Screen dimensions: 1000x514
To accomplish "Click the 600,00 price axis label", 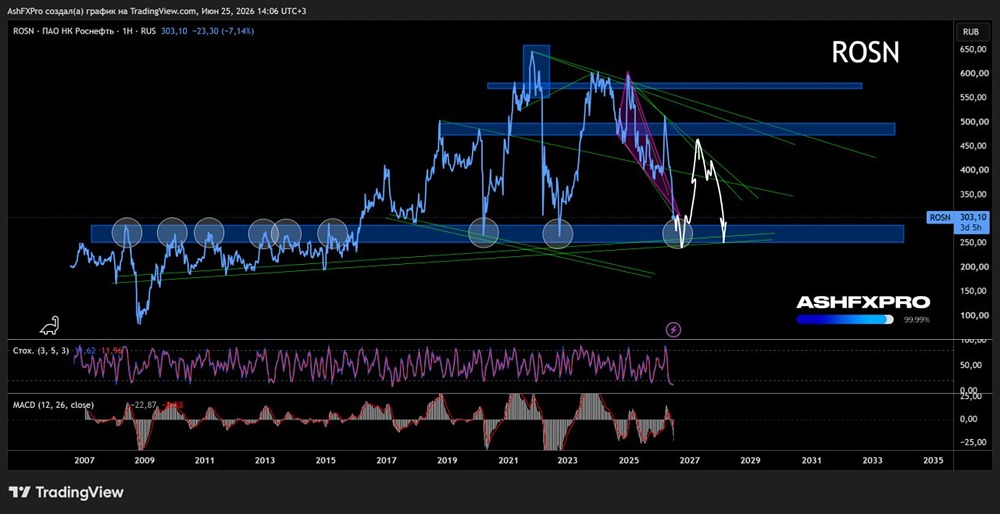I will (x=971, y=74).
